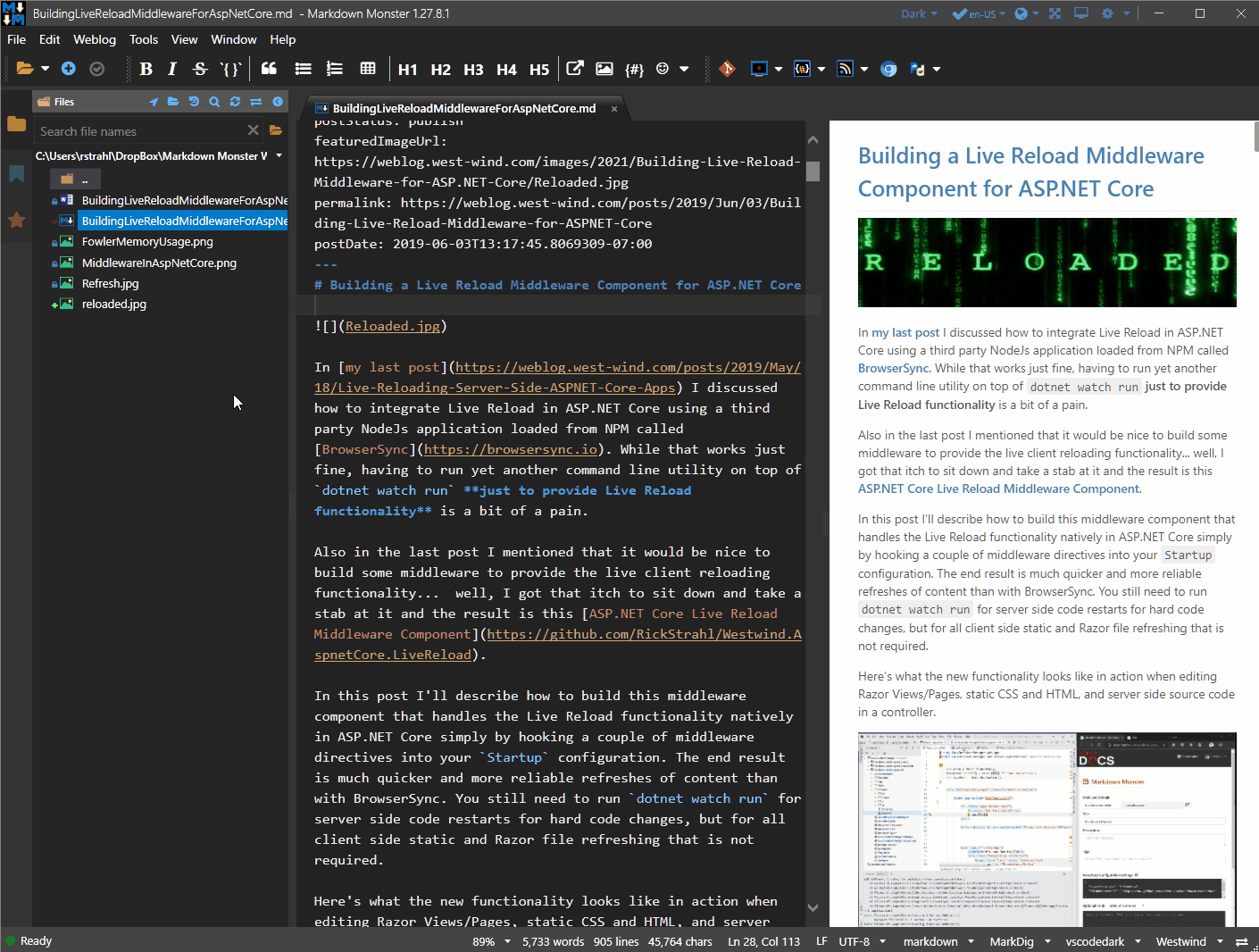Toggle presentation mode with the monitor icon

(x=1081, y=13)
